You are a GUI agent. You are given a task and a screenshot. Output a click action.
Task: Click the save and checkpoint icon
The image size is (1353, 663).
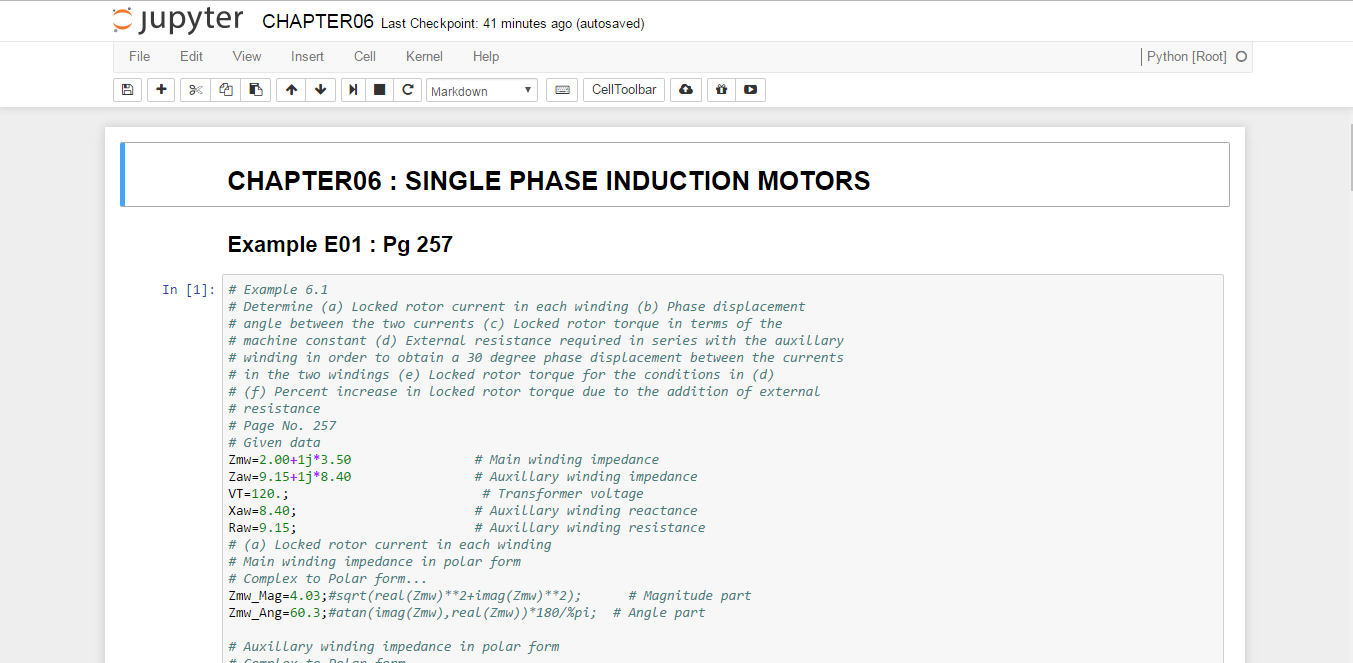(127, 90)
